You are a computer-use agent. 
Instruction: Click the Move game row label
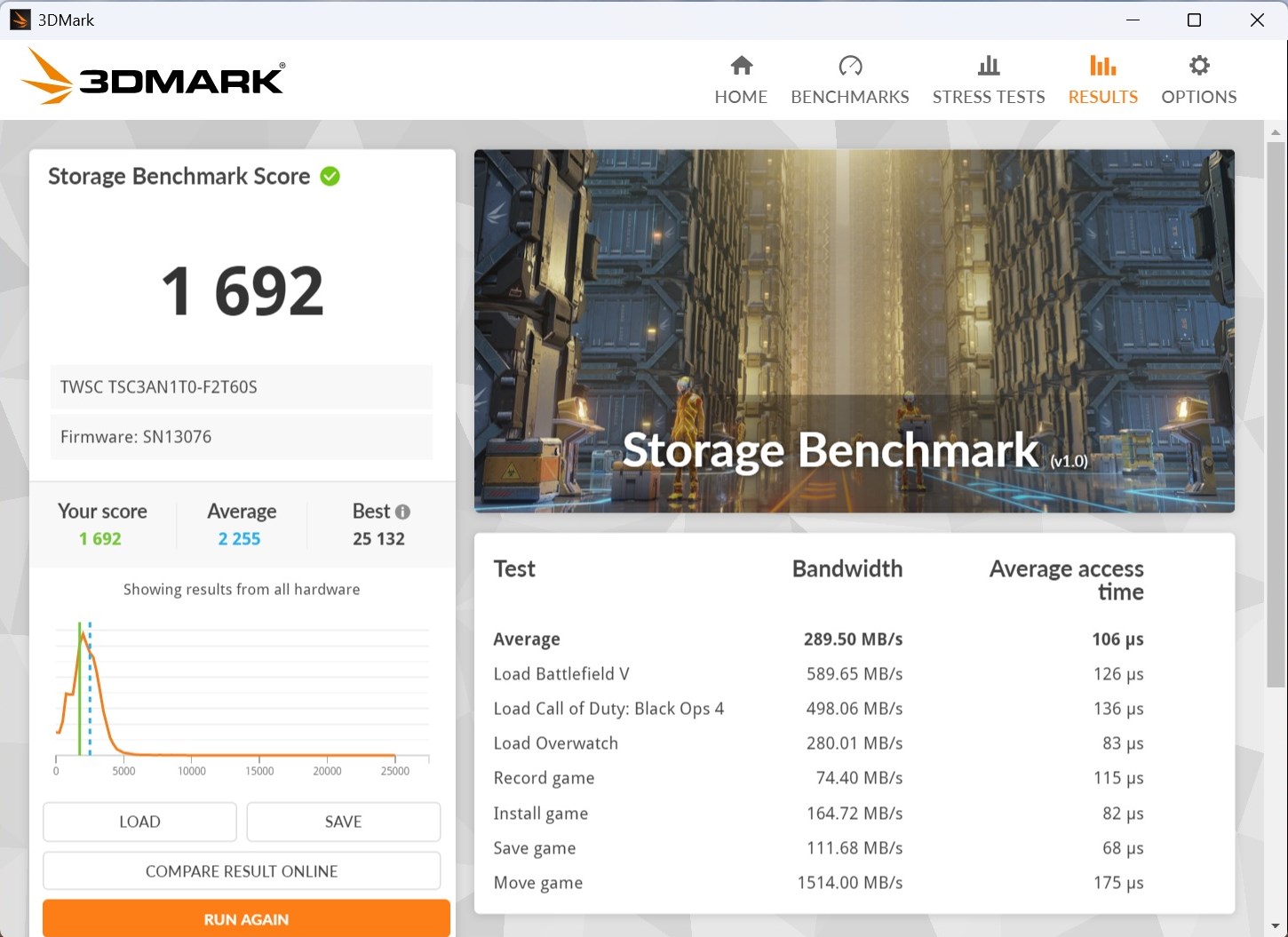click(x=537, y=883)
